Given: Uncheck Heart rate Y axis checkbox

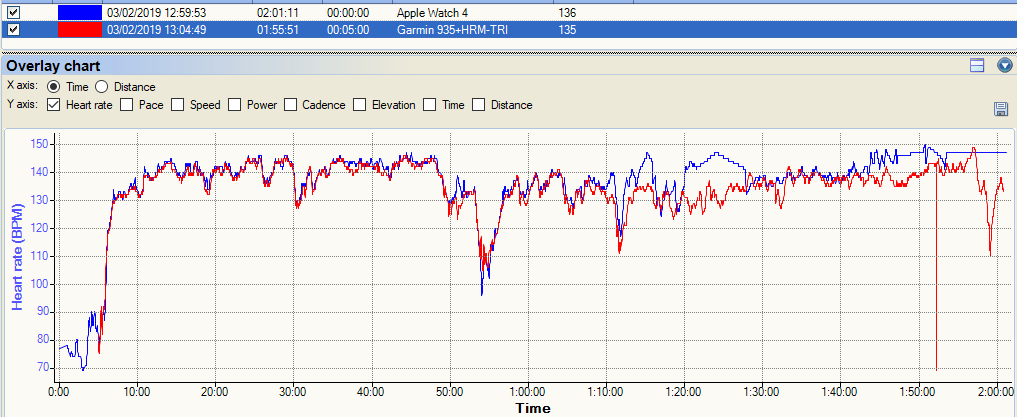Looking at the screenshot, I should [x=54, y=104].
